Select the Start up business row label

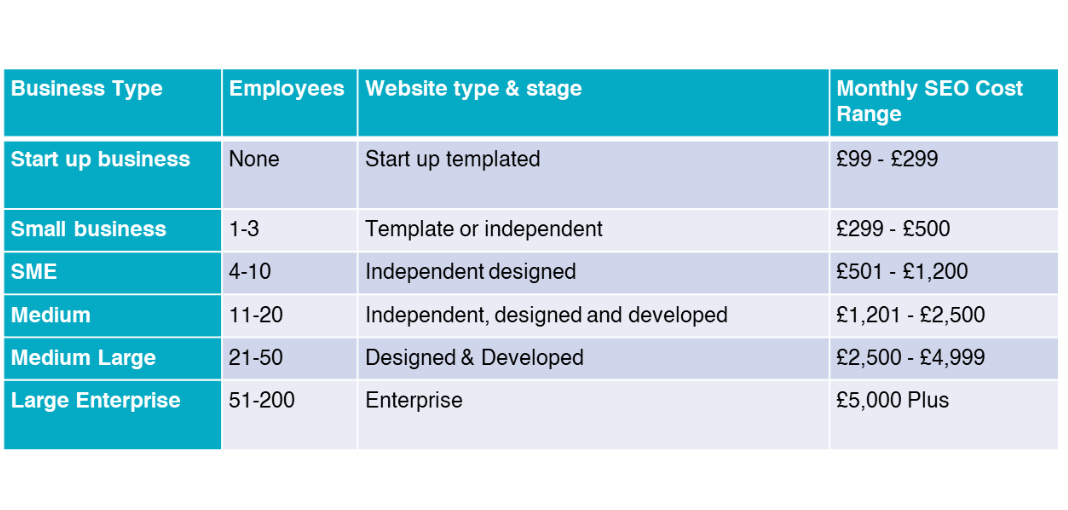[100, 159]
